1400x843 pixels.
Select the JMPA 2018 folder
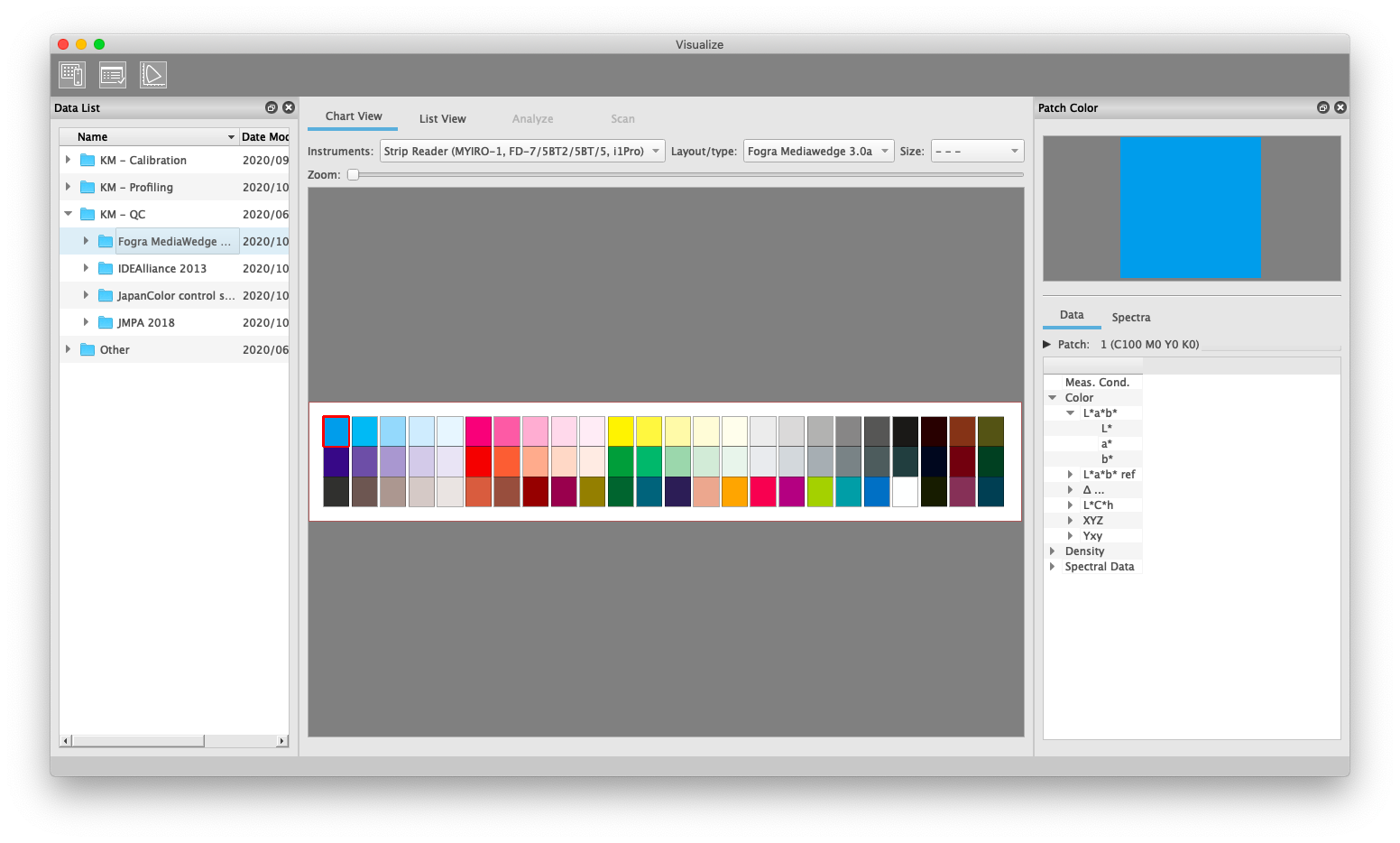click(146, 323)
